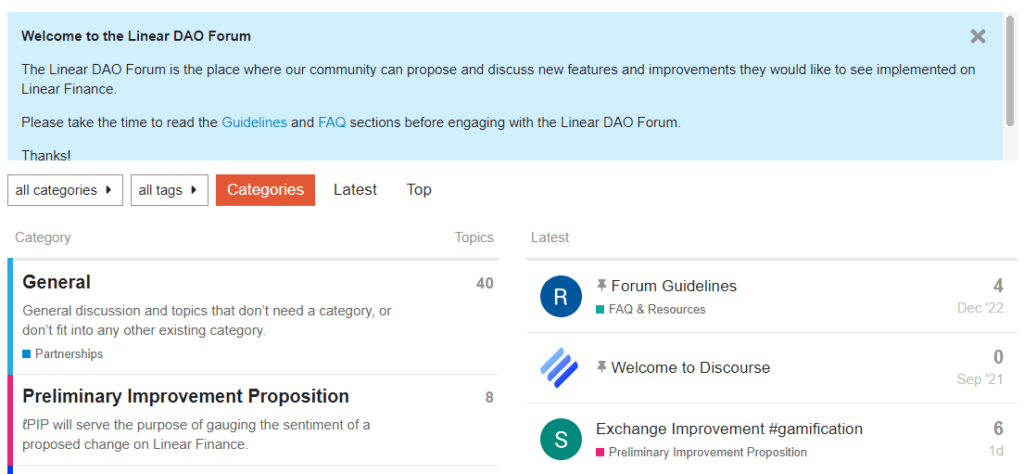This screenshot has width=1024, height=474.
Task: Dismiss the welcome banner with the X
Action: pos(978,37)
